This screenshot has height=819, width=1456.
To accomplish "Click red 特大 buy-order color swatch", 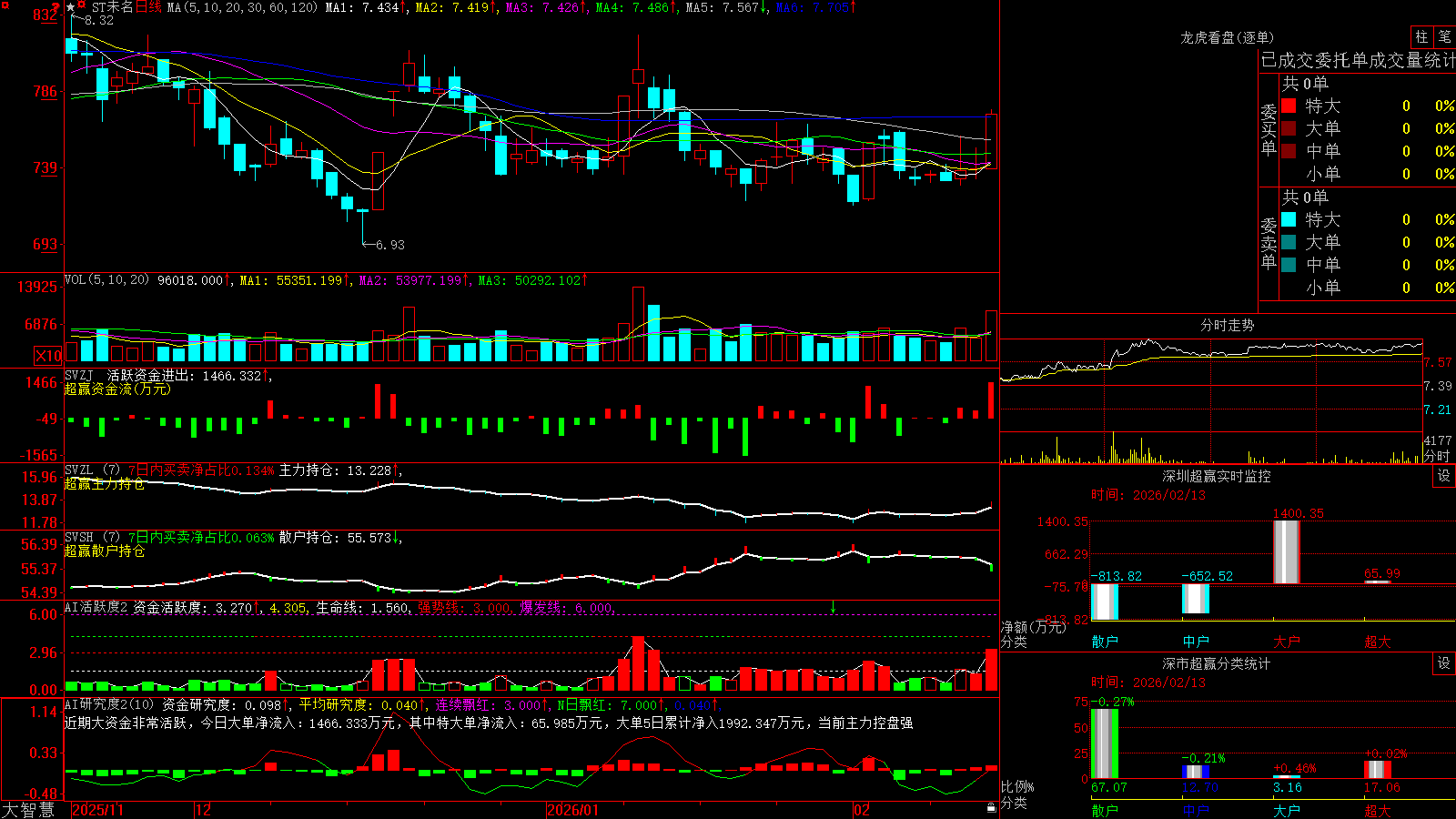I will click(x=1289, y=106).
